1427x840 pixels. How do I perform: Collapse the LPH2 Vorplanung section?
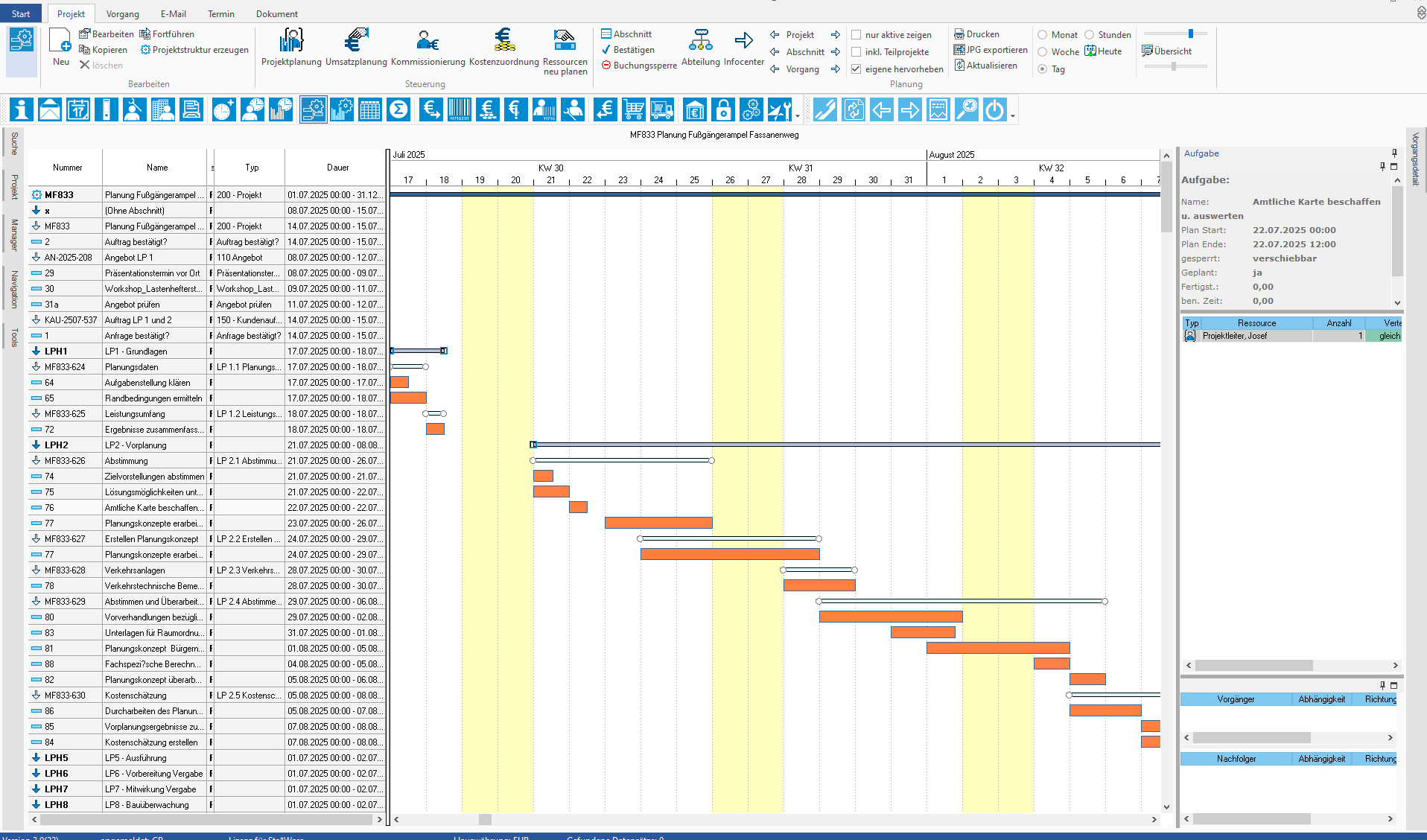[36, 445]
